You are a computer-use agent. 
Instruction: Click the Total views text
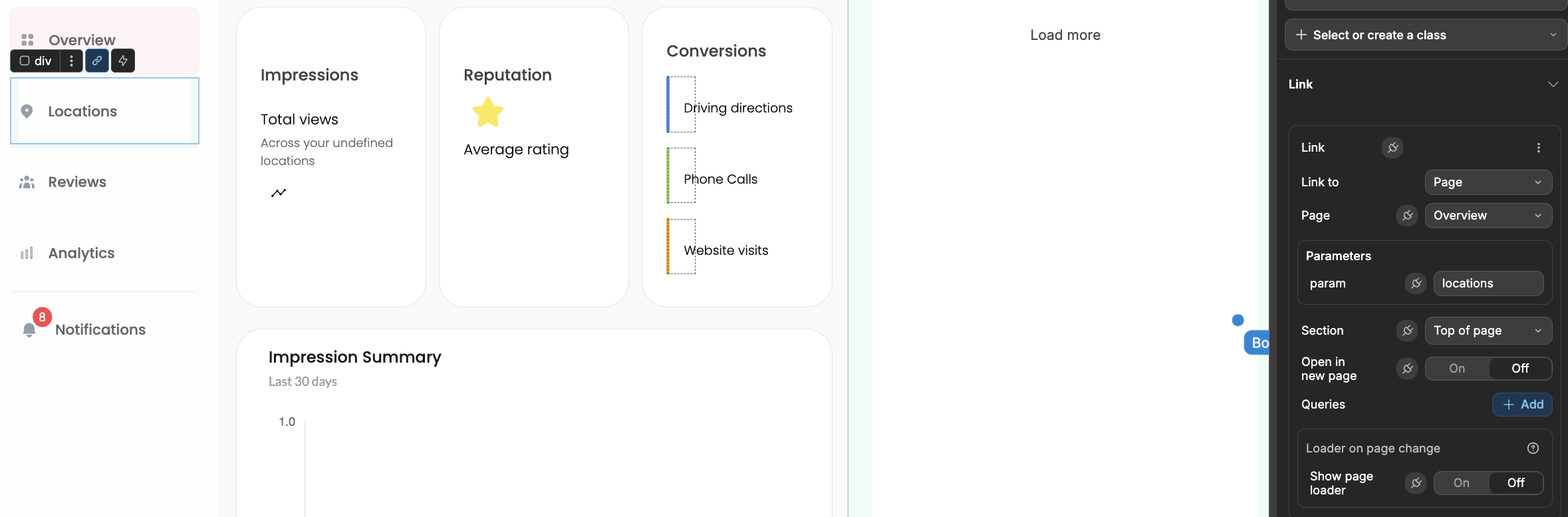point(299,120)
